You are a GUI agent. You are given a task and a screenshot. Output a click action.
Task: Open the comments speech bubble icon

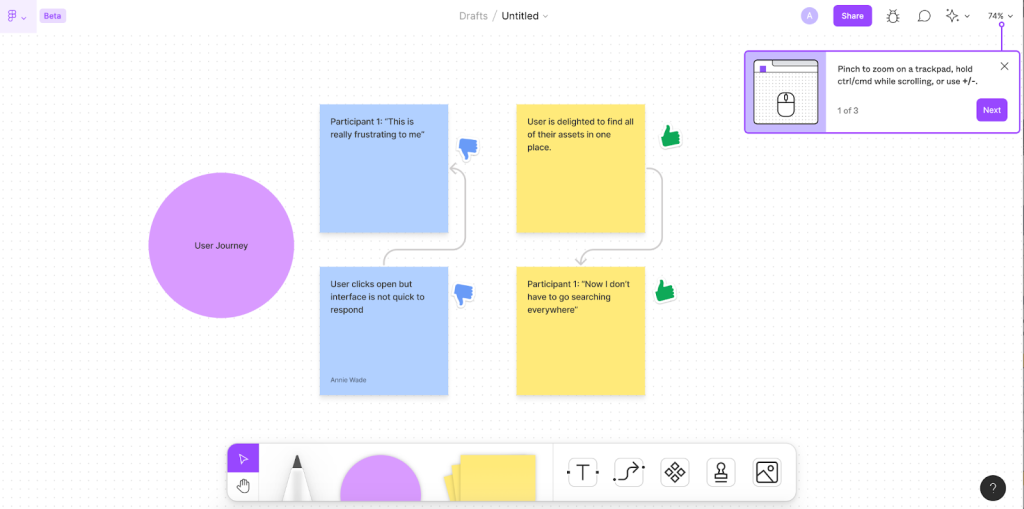[x=923, y=16]
